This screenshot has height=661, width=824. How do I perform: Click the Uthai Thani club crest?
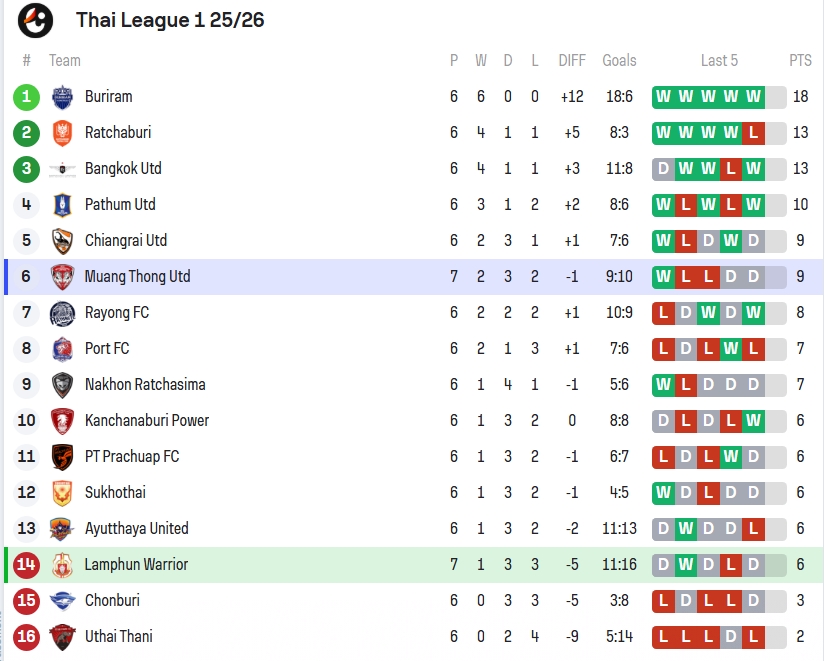(x=62, y=637)
